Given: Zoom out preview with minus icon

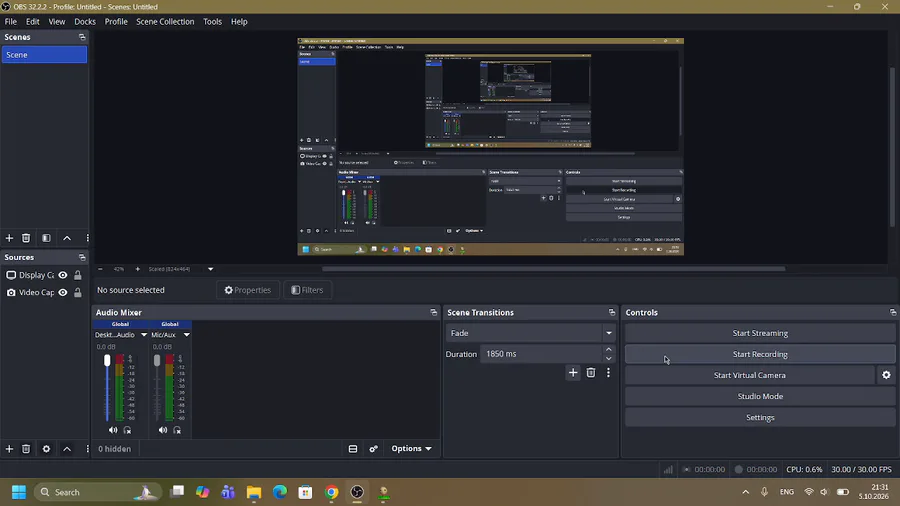Looking at the screenshot, I should 100,269.
